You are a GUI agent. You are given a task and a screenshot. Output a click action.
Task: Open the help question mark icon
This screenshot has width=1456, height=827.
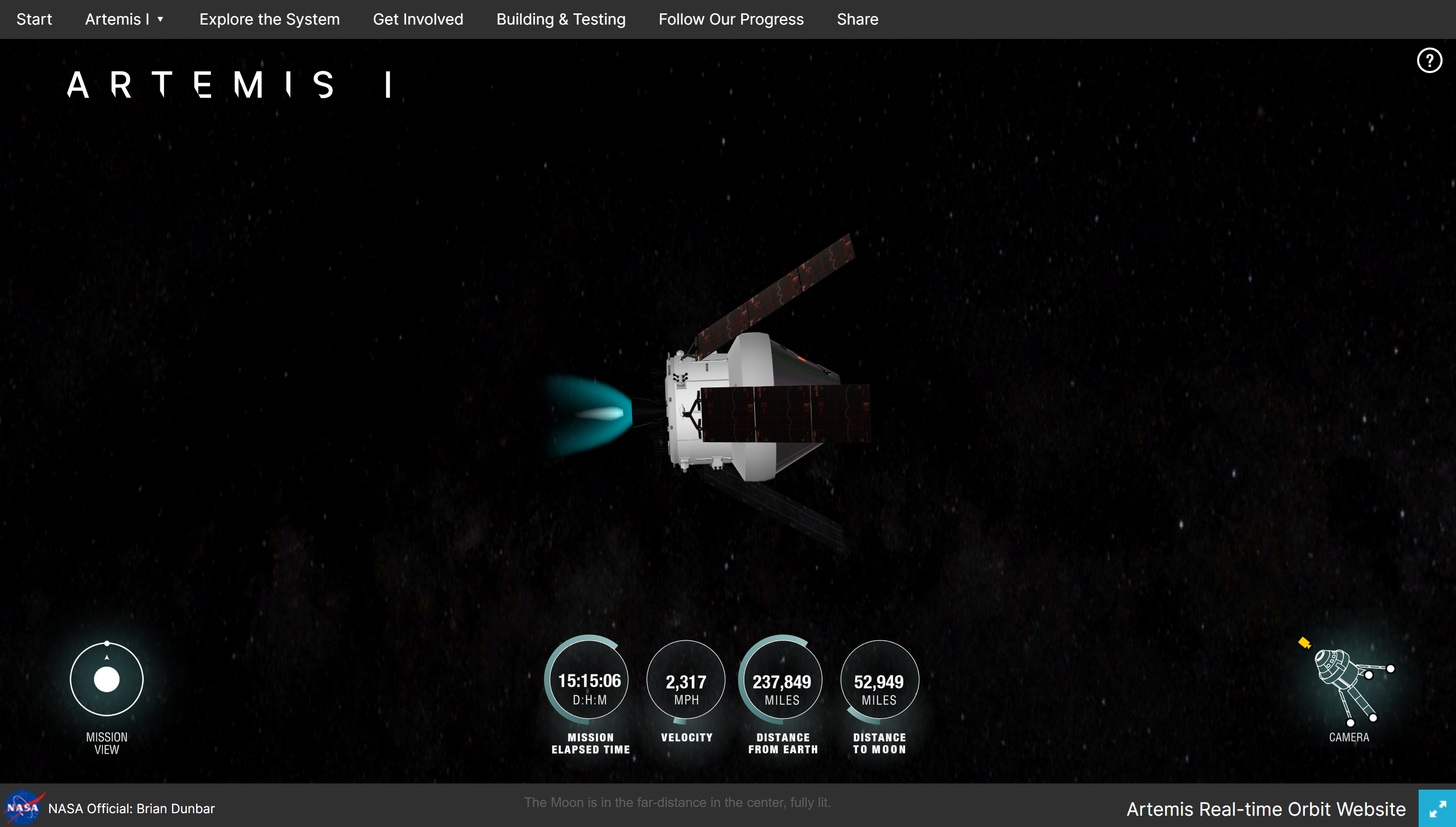coord(1429,60)
